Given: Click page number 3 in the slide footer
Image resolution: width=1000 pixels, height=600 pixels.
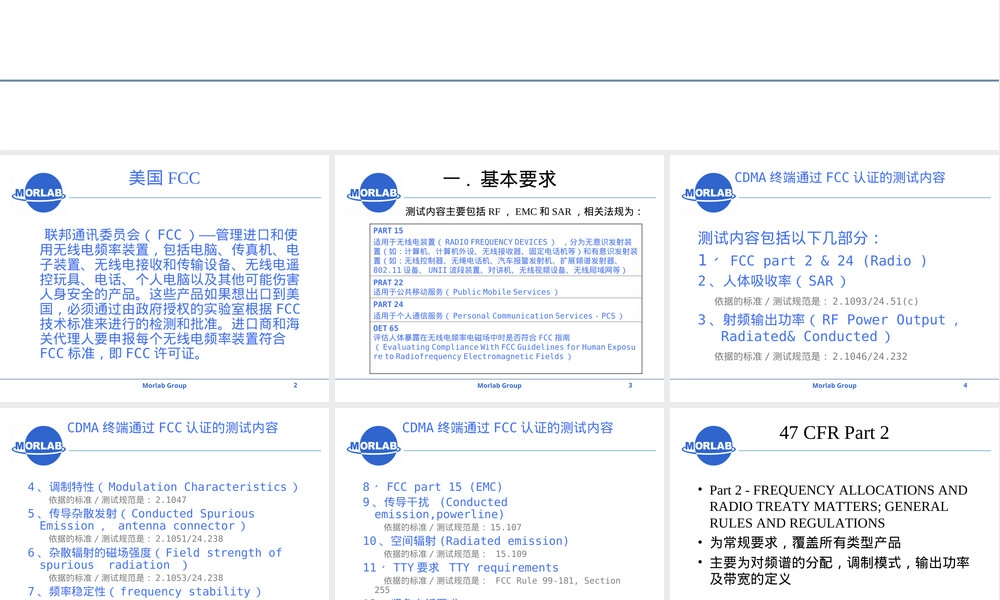Looking at the screenshot, I should 630,385.
